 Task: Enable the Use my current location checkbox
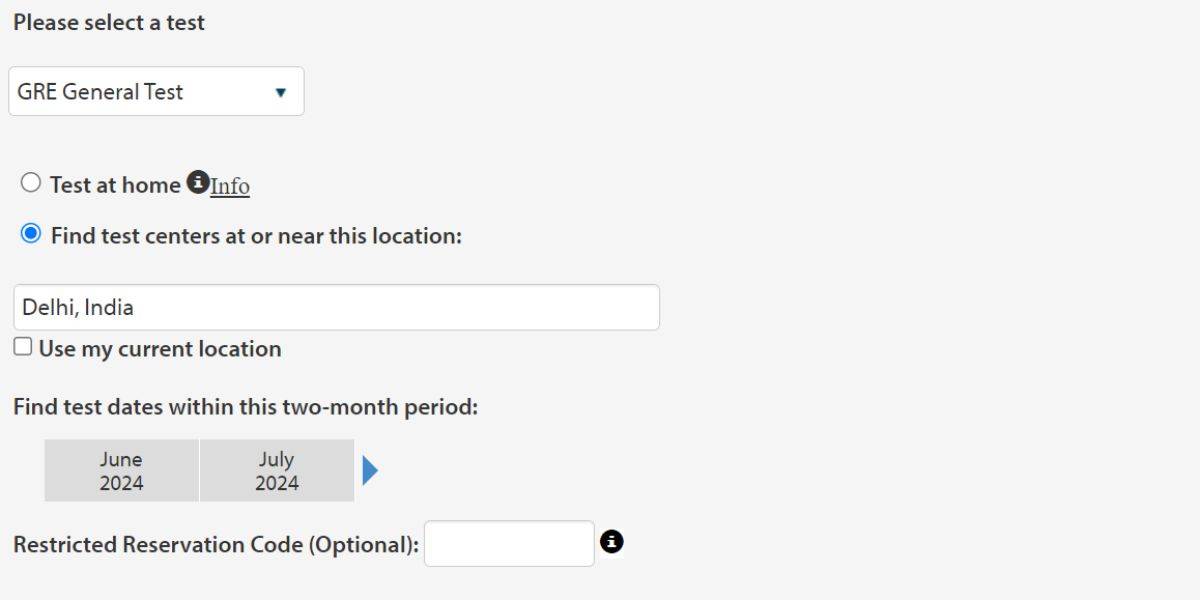click(x=22, y=347)
